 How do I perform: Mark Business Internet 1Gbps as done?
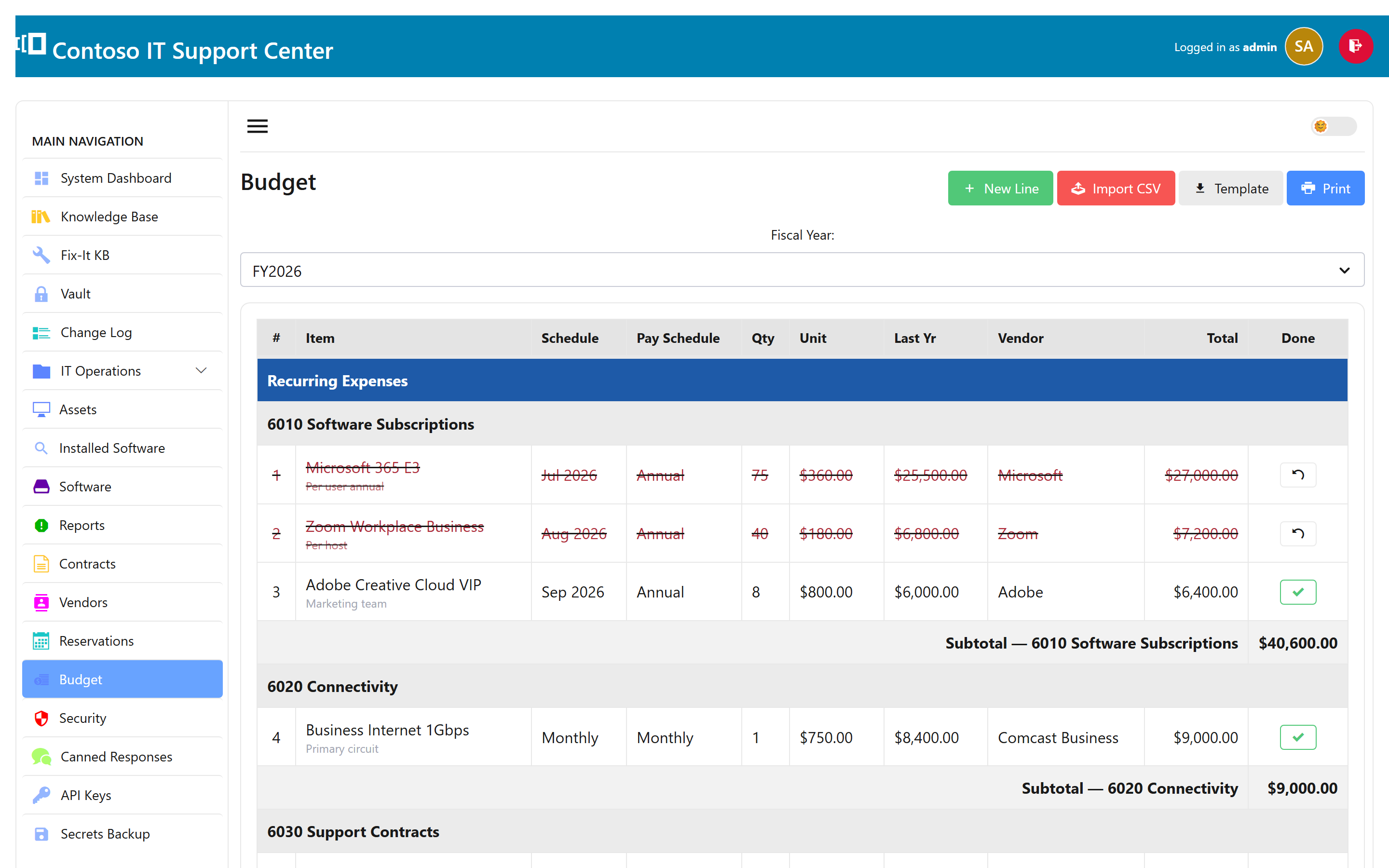coord(1298,737)
